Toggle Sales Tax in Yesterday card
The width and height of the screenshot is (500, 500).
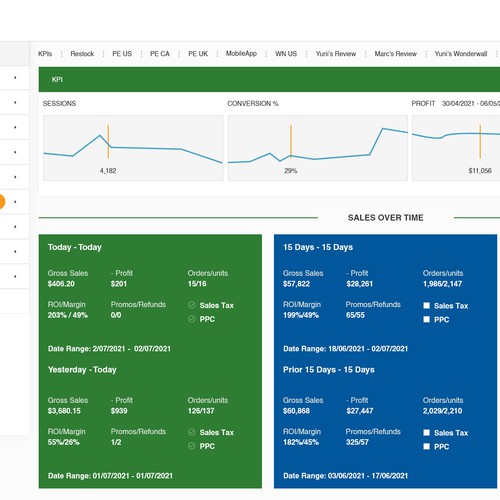[x=192, y=432]
